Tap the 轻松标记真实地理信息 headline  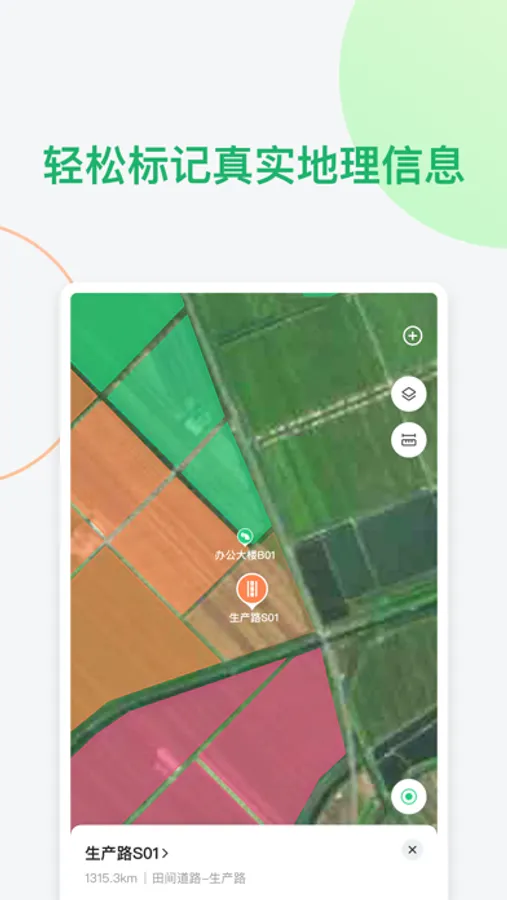pos(253,165)
